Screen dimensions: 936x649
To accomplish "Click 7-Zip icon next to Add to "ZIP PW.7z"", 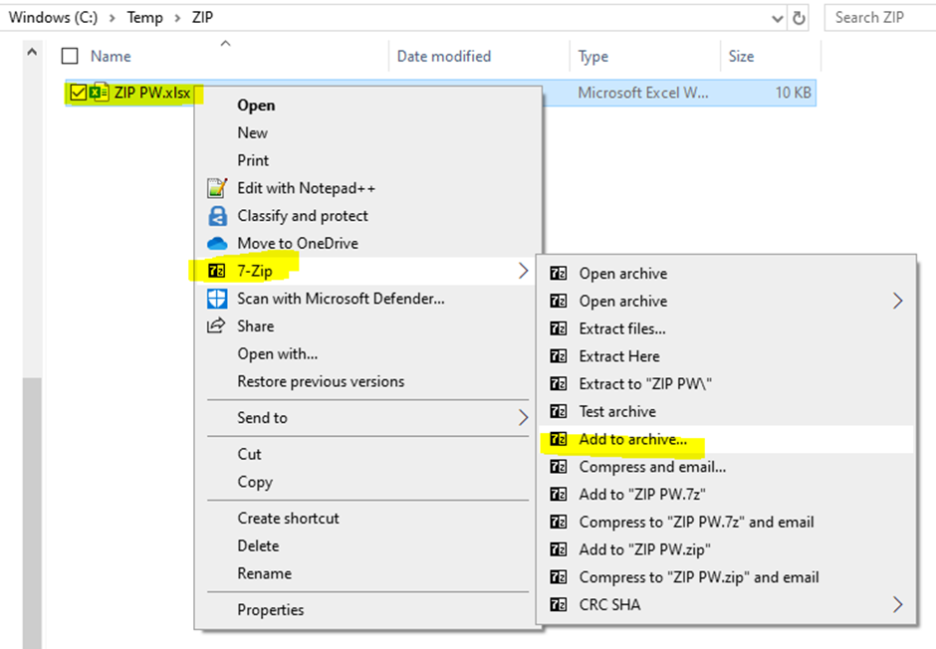I will pyautogui.click(x=558, y=494).
